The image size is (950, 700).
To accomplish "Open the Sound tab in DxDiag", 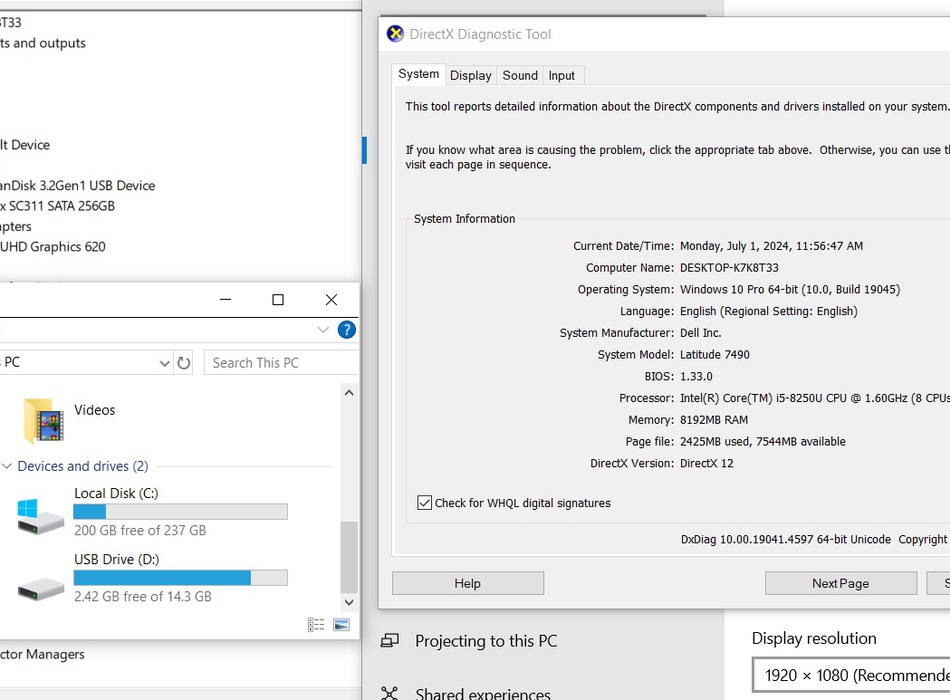I will click(520, 75).
